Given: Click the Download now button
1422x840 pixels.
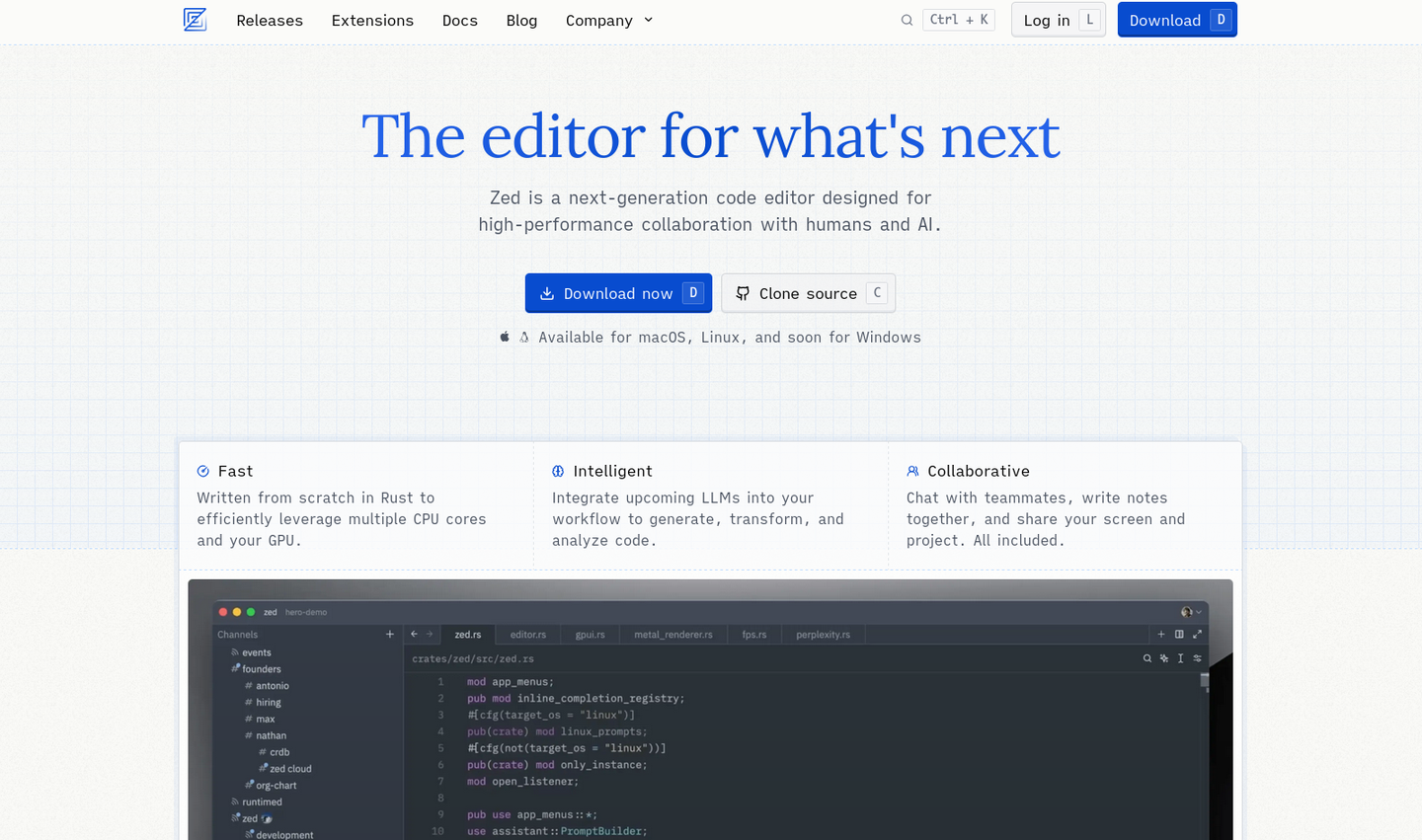Looking at the screenshot, I should (618, 292).
